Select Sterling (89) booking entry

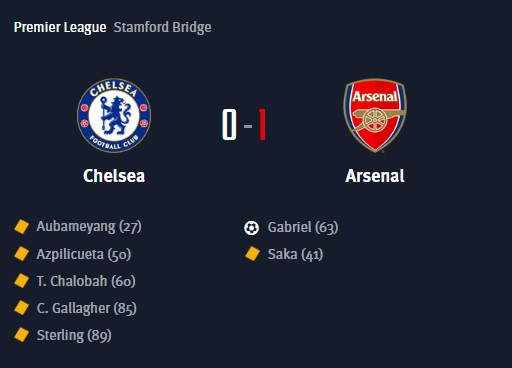pos(74,335)
